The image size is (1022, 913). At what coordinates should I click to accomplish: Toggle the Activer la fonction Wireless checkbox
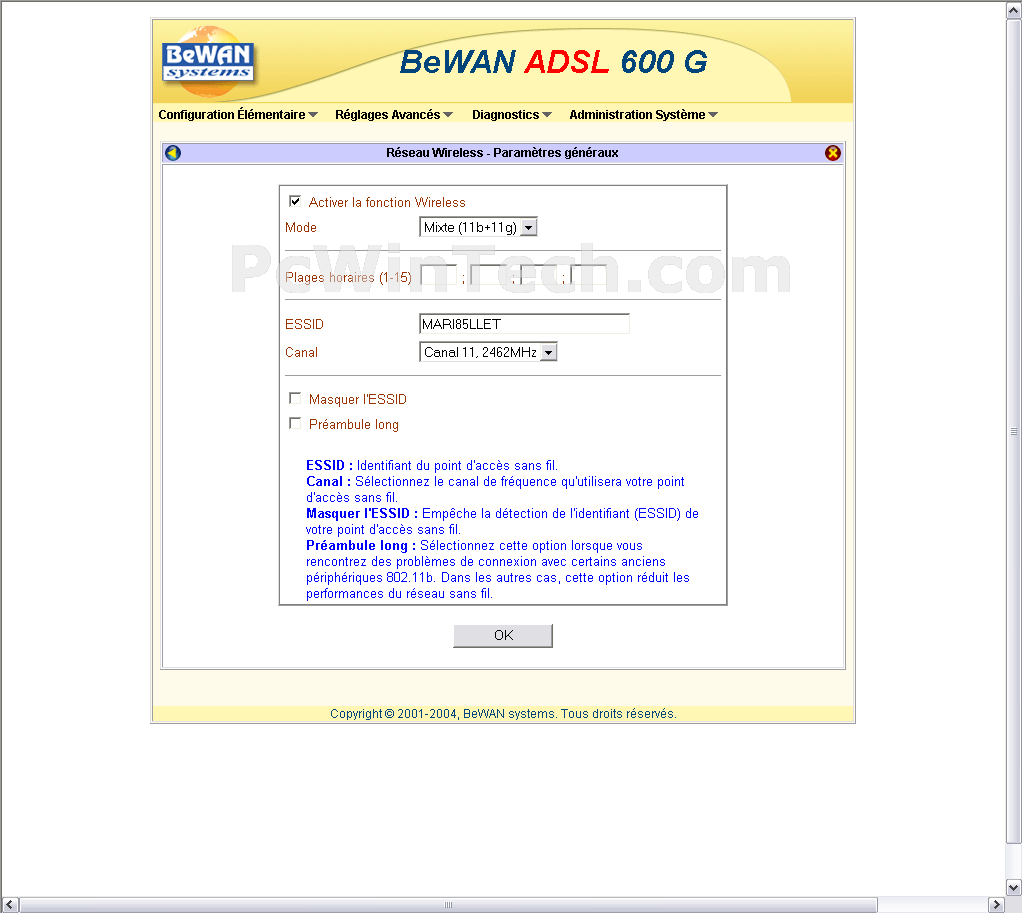point(295,201)
